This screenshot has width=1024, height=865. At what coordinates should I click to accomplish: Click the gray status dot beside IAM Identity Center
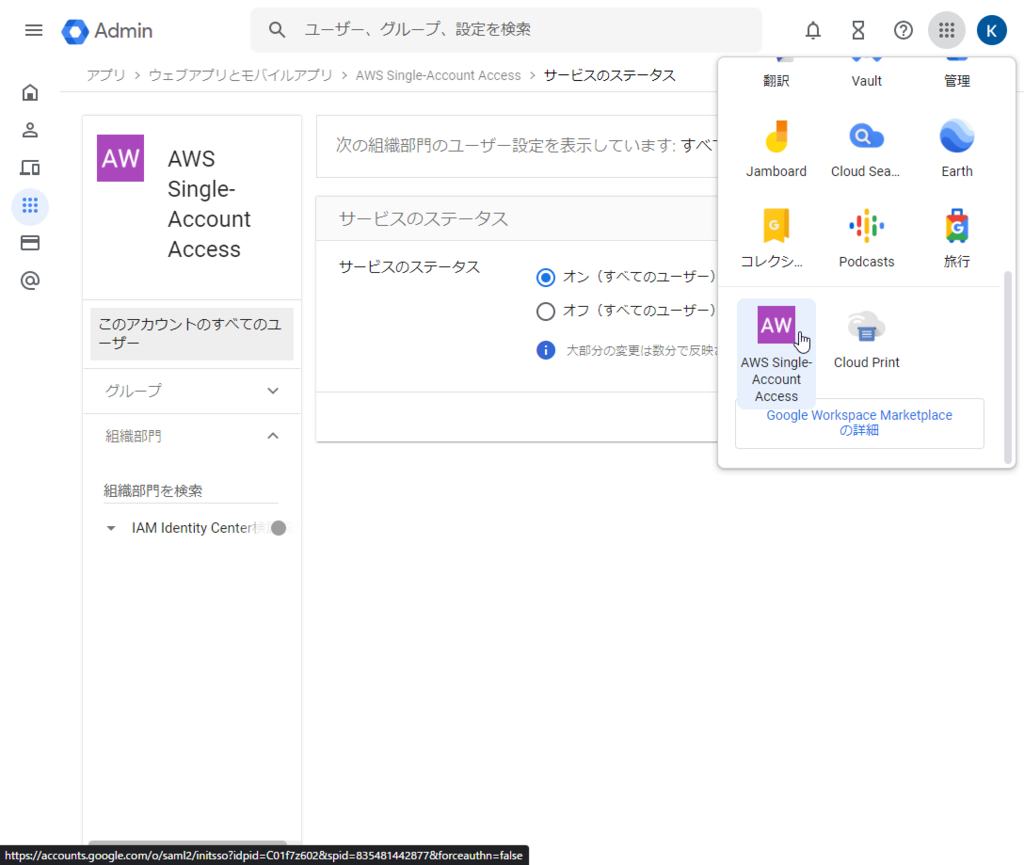point(279,528)
